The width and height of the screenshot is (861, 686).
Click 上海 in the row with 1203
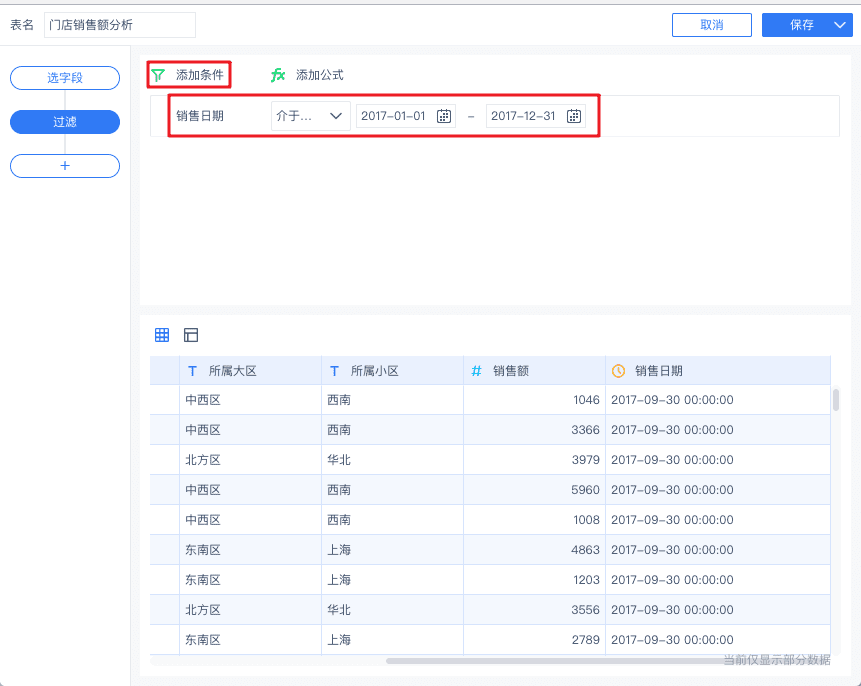[x=339, y=579]
